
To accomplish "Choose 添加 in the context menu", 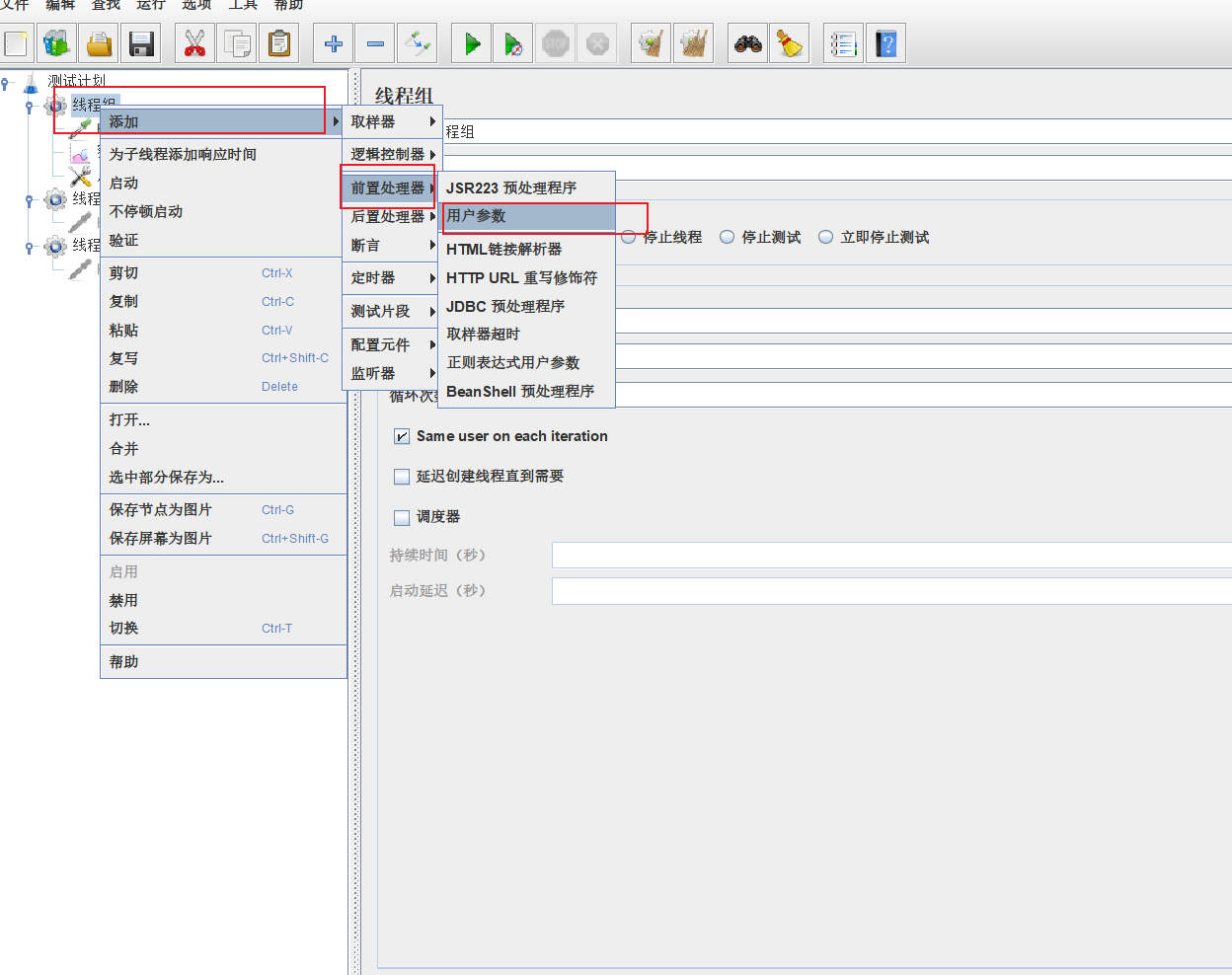I will pos(223,121).
